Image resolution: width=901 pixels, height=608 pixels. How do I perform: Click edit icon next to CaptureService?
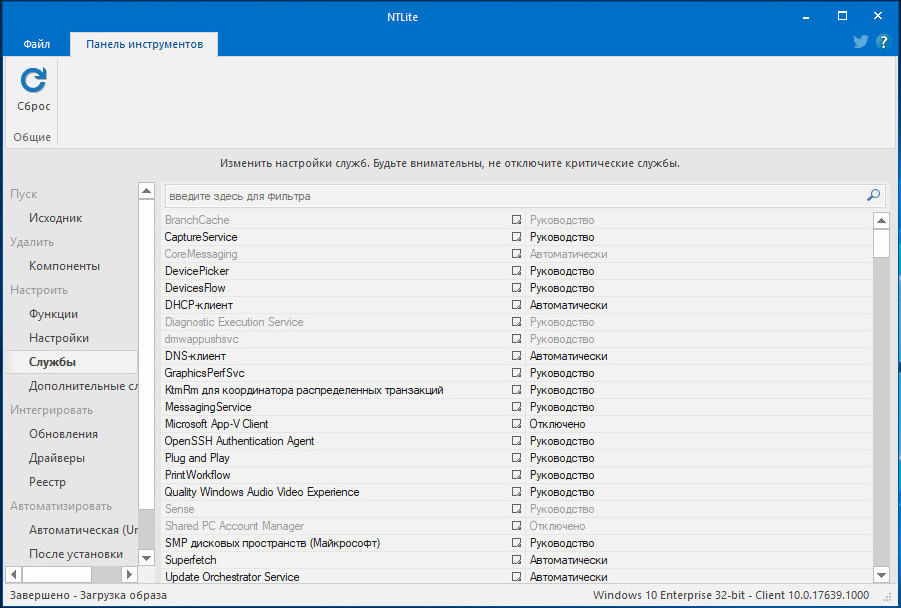(x=516, y=237)
